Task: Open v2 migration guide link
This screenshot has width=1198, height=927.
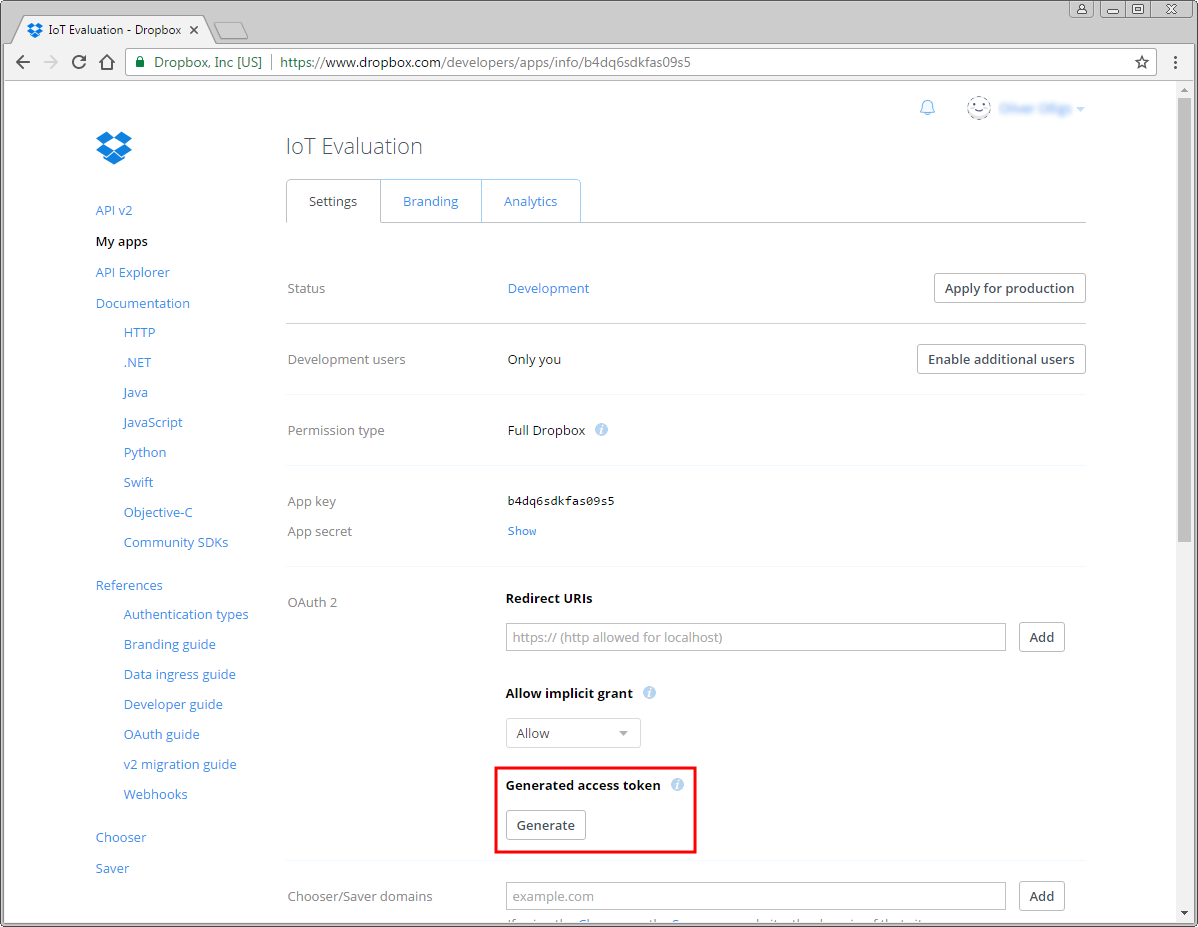Action: [x=180, y=764]
